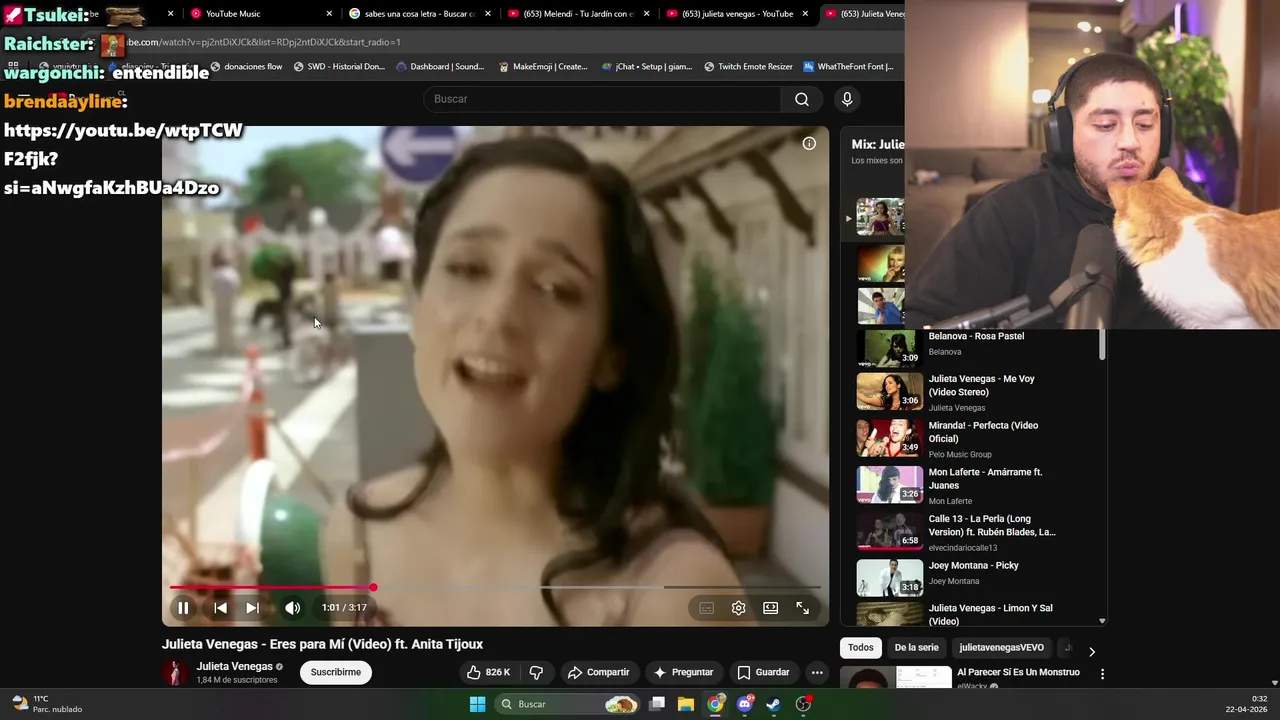The height and width of the screenshot is (720, 1280).
Task: Play Belanova - Rosa Pastel from the mix
Action: [976, 337]
